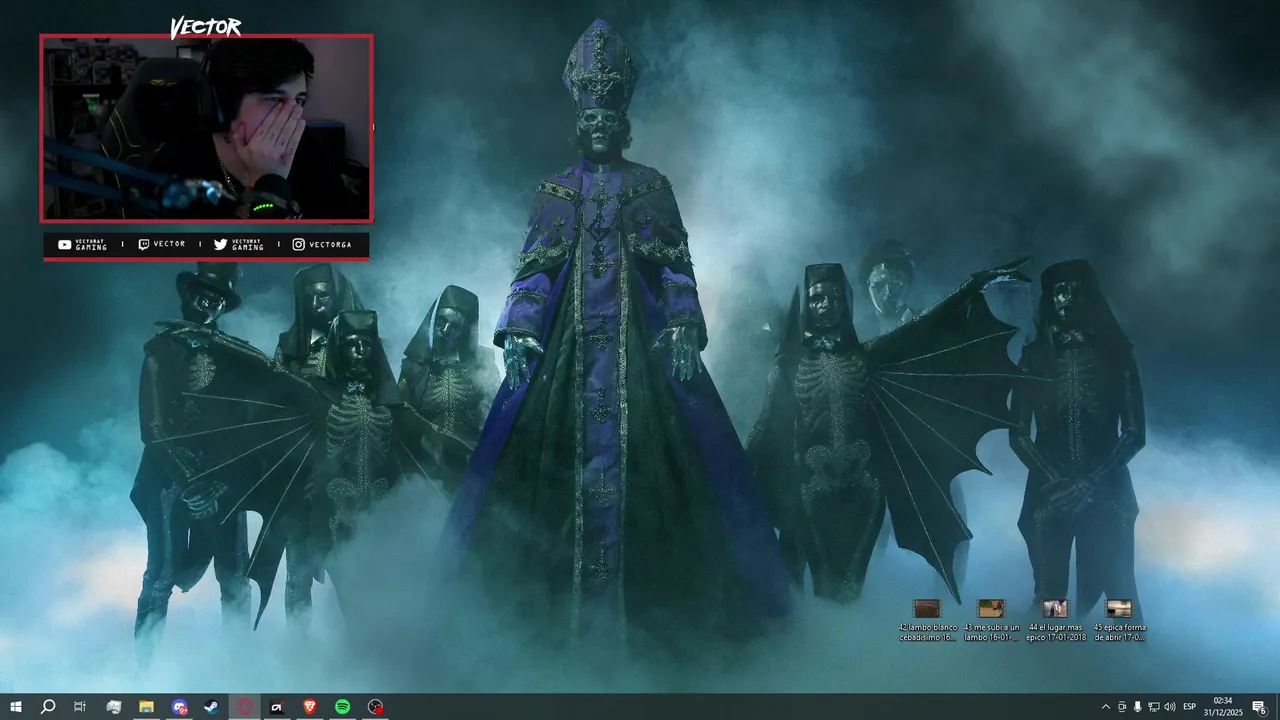Click the Twitch VECTOR overlay label
Screen dimensions: 1280x720
[162, 244]
